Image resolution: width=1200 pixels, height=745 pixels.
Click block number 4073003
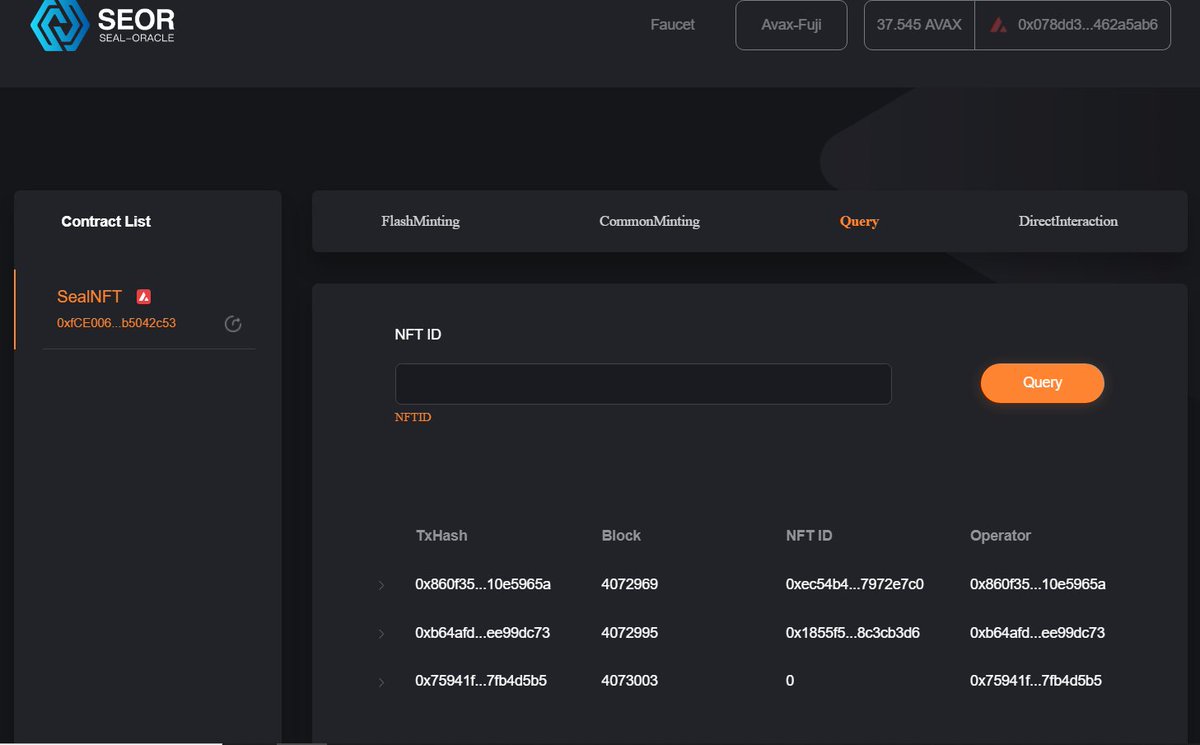coord(630,681)
